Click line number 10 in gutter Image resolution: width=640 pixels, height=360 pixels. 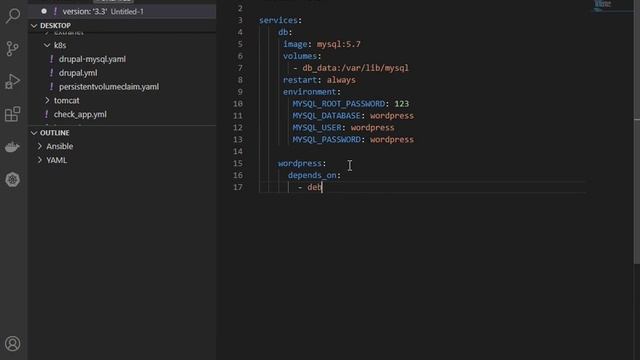[x=238, y=104]
